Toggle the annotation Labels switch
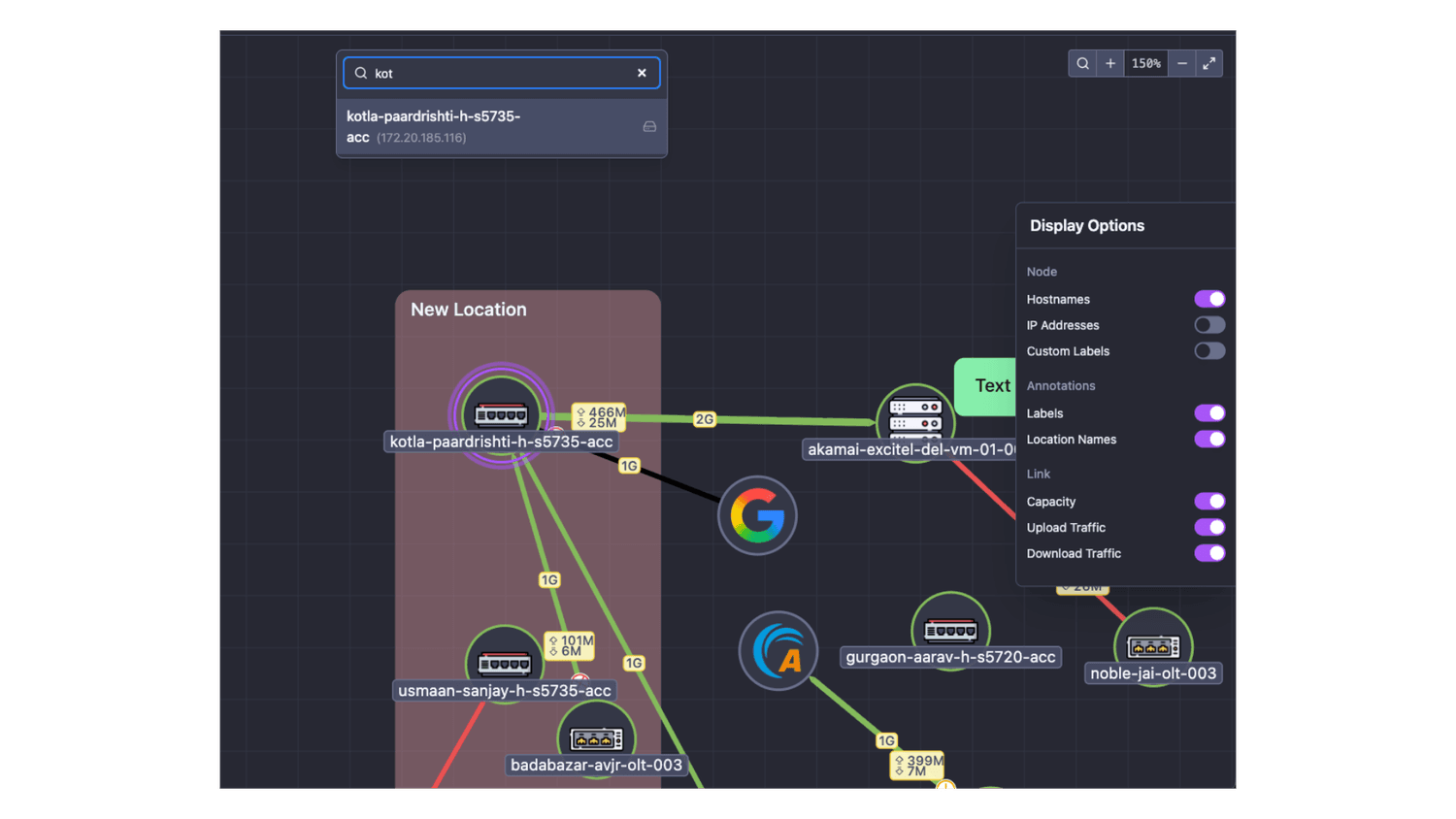 1209,413
